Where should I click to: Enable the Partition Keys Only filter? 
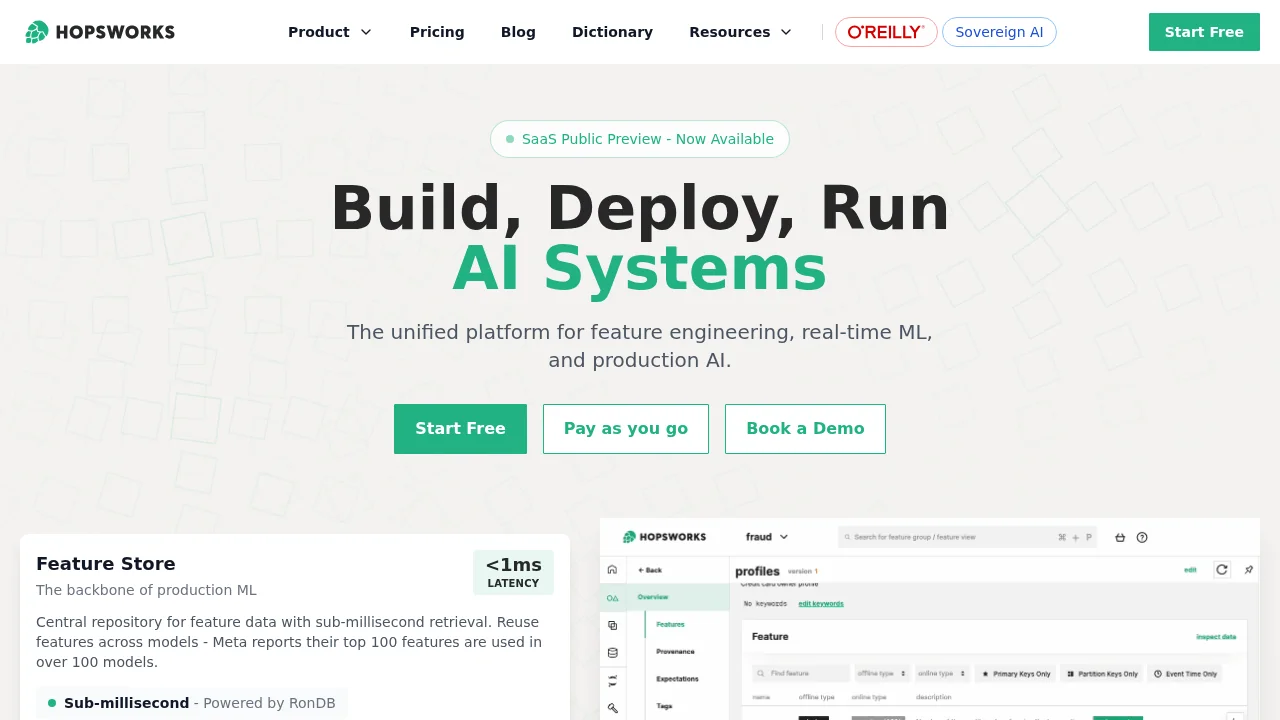pos(1102,673)
